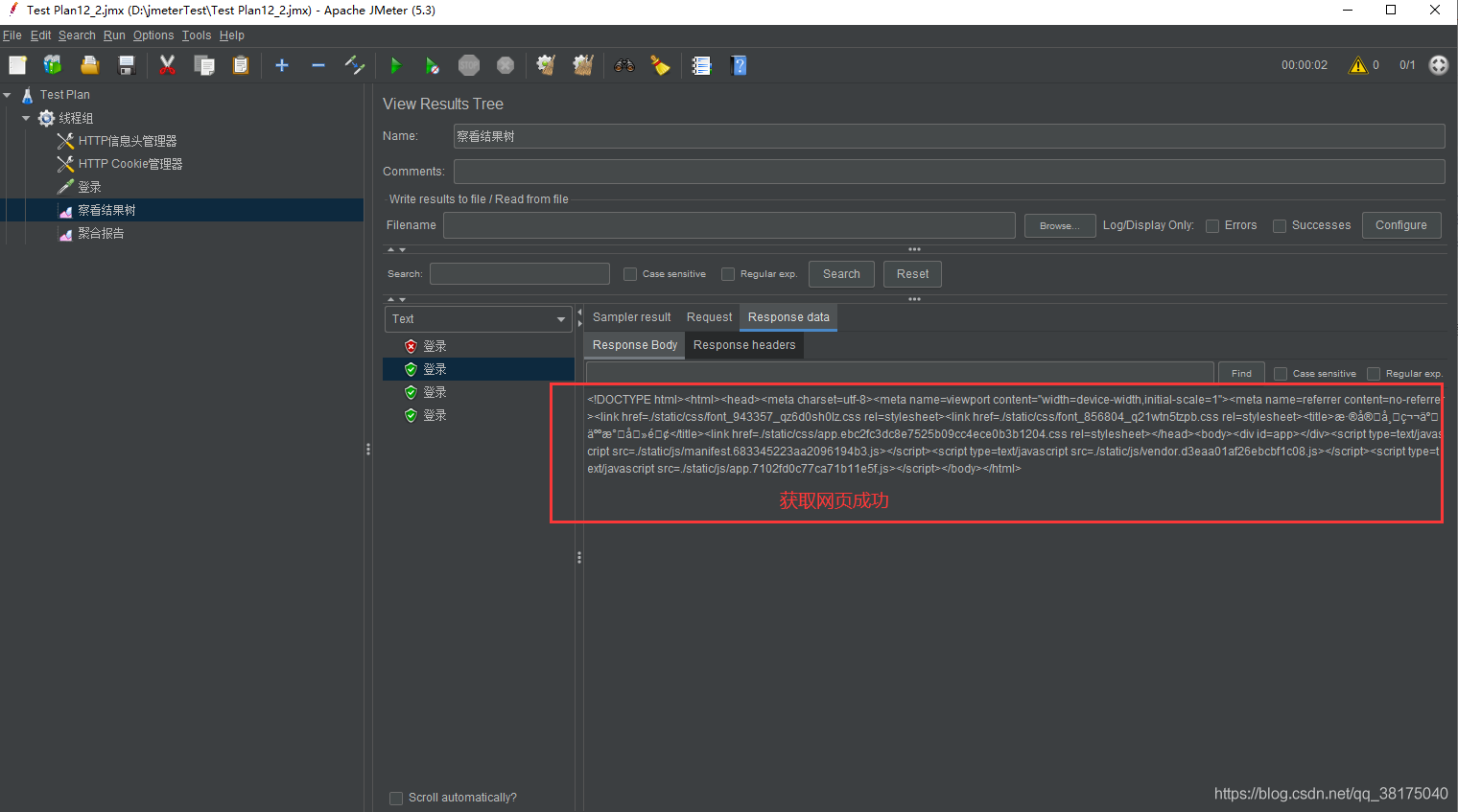The height and width of the screenshot is (812, 1458).
Task: Select HTTP信息头管理器 in tree
Action: click(128, 141)
